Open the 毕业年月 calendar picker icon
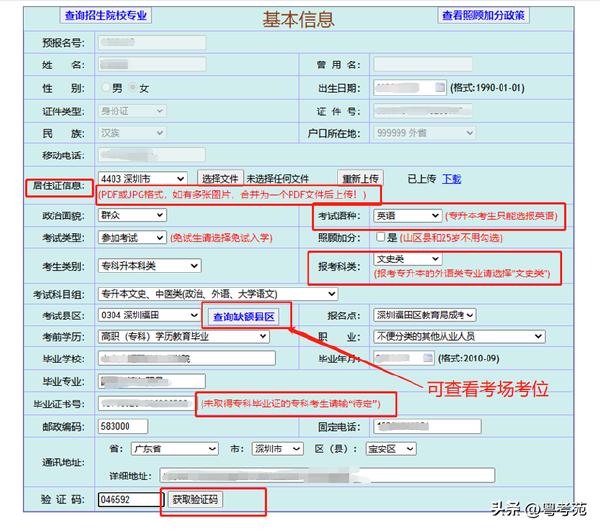Screen dimensions: 600x530 click(x=428, y=358)
